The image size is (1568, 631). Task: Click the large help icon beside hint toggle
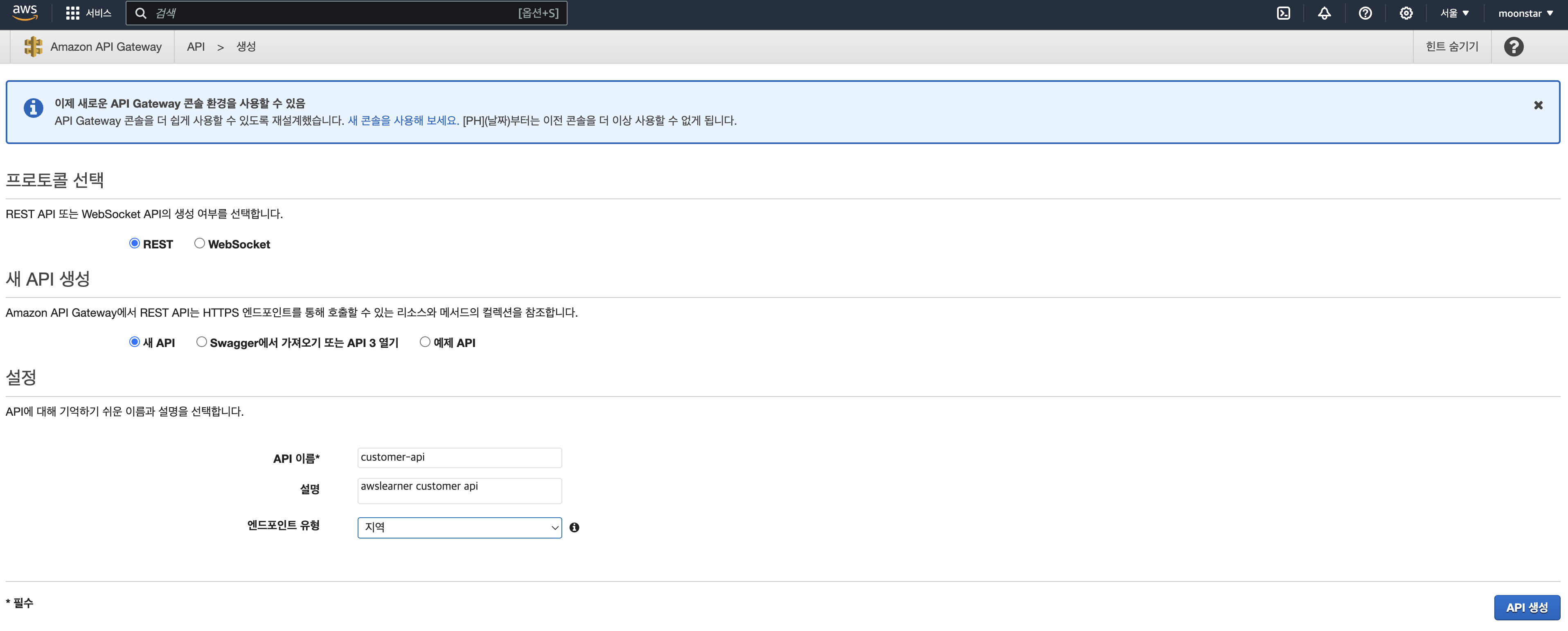(1513, 47)
